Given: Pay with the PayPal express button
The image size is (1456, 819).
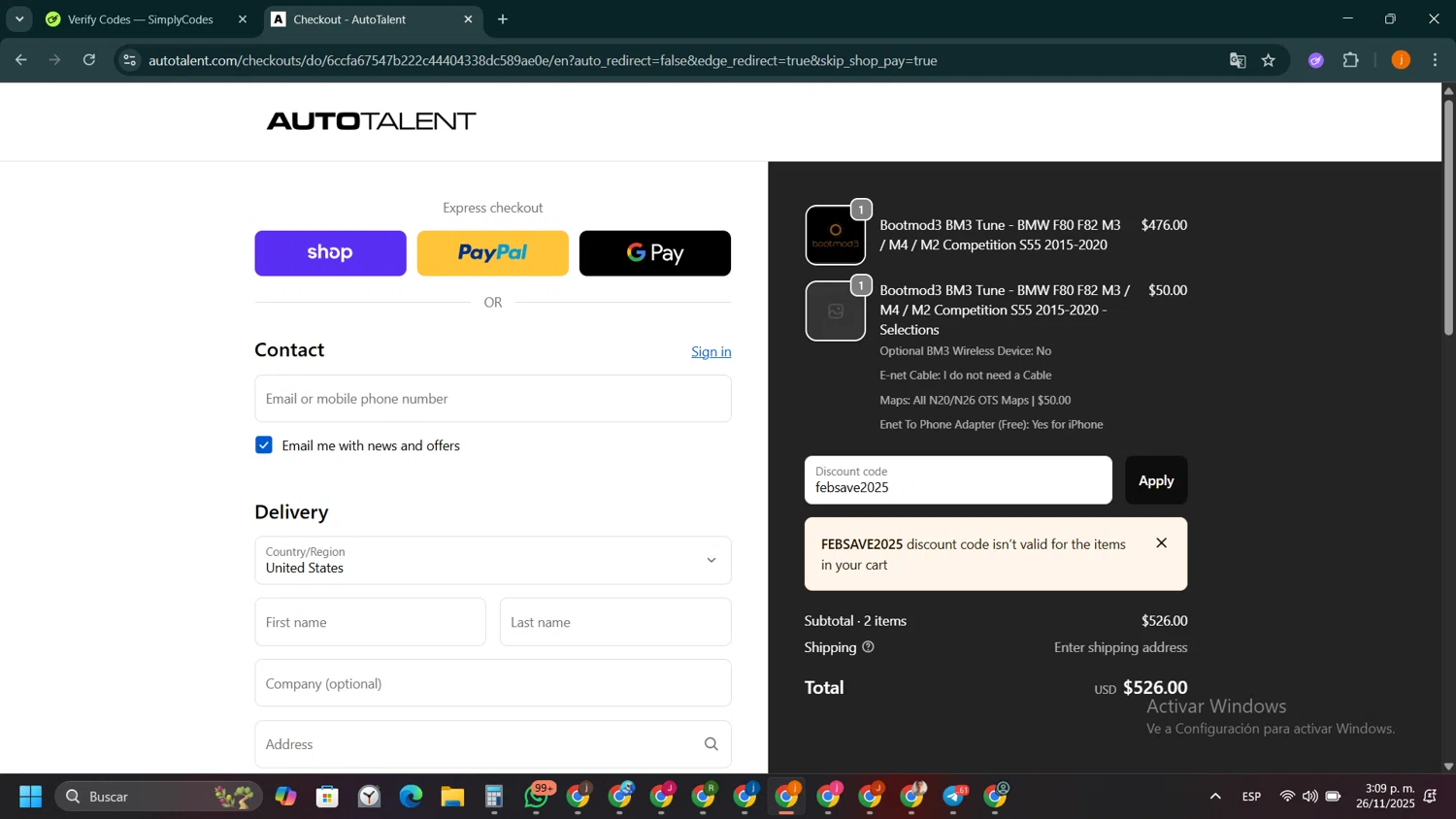Looking at the screenshot, I should 492,253.
